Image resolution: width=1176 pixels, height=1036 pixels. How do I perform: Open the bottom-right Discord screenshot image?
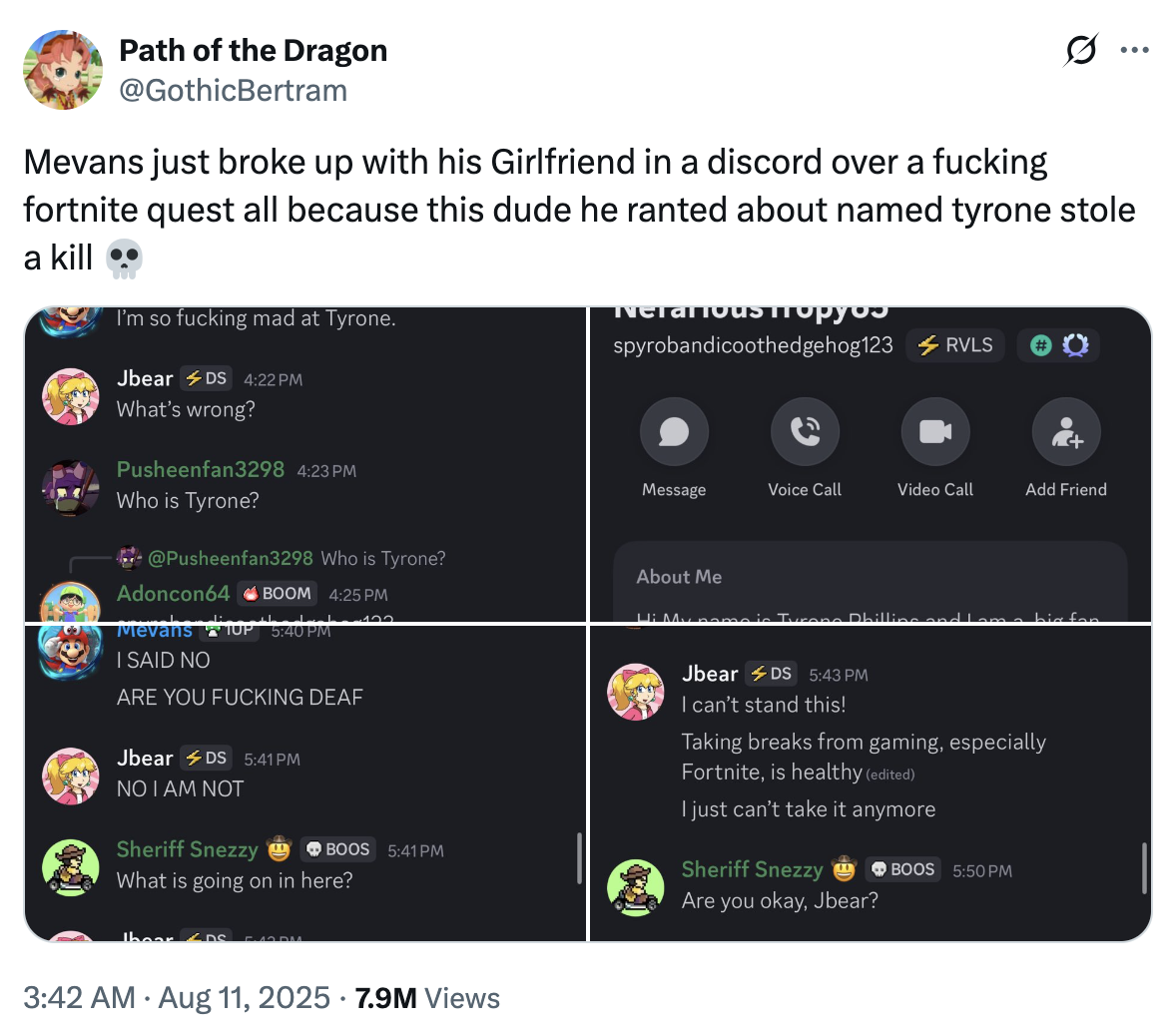point(871,783)
